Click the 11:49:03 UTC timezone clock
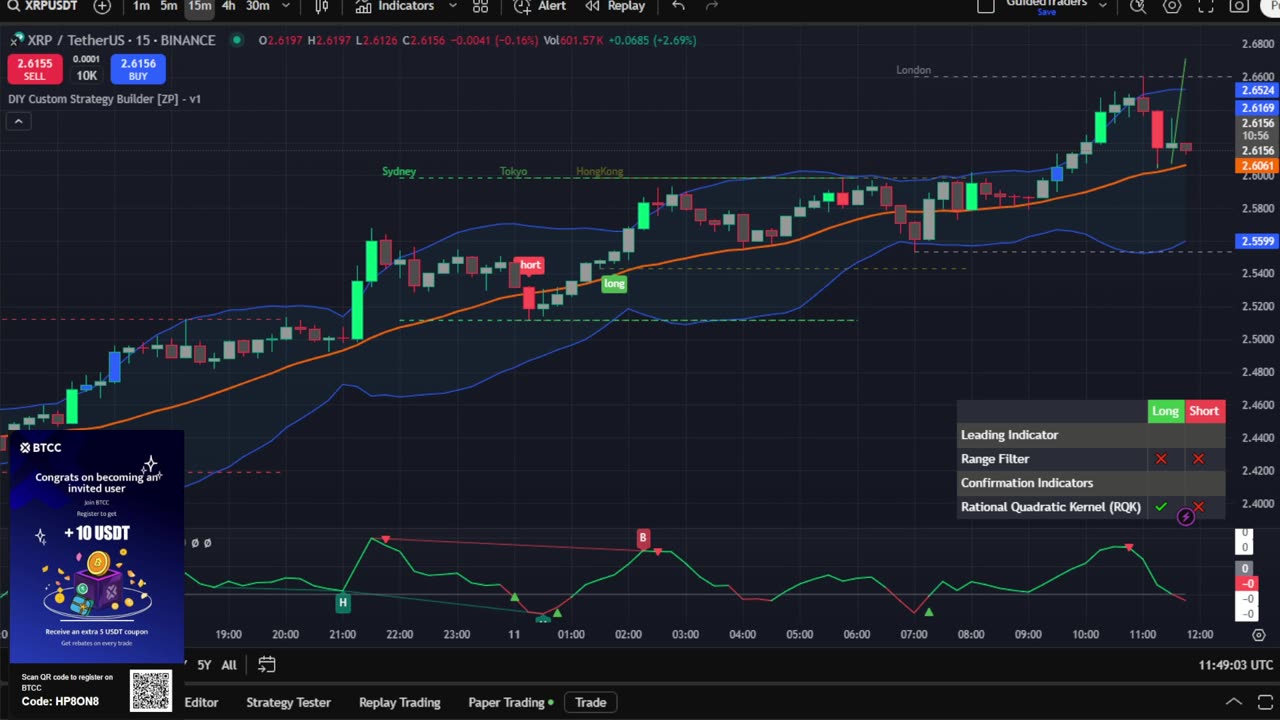Viewport: 1280px width, 720px height. tap(1236, 665)
